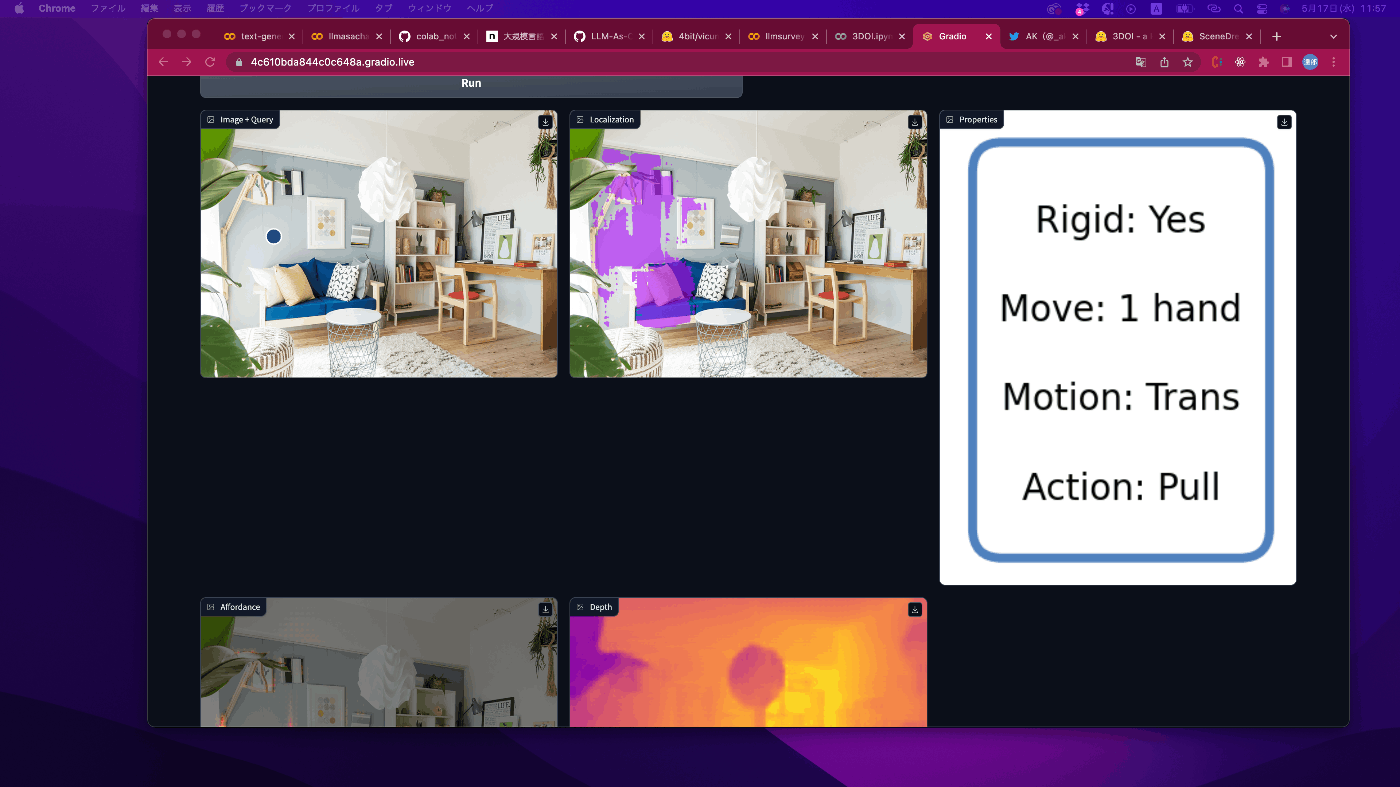The width and height of the screenshot is (1400, 787).
Task: Open the Chrome menu in menu bar
Action: tap(57, 8)
